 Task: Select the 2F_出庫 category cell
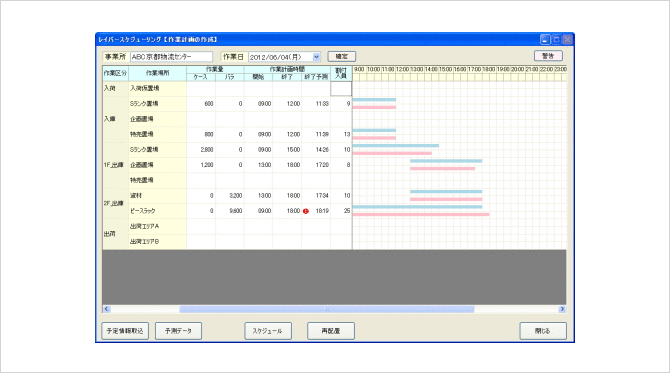pos(115,203)
